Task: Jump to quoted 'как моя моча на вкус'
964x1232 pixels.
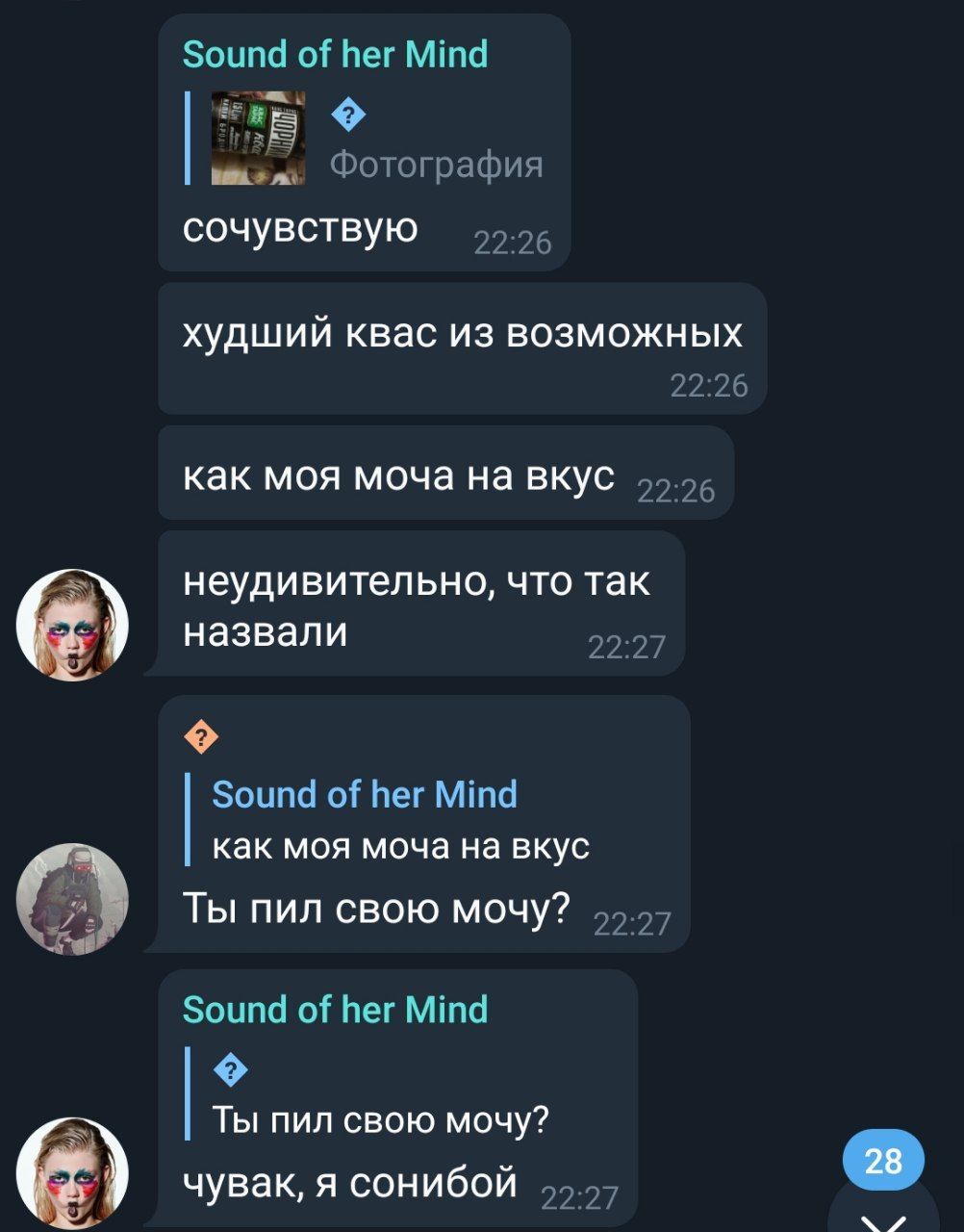Action: 400,846
